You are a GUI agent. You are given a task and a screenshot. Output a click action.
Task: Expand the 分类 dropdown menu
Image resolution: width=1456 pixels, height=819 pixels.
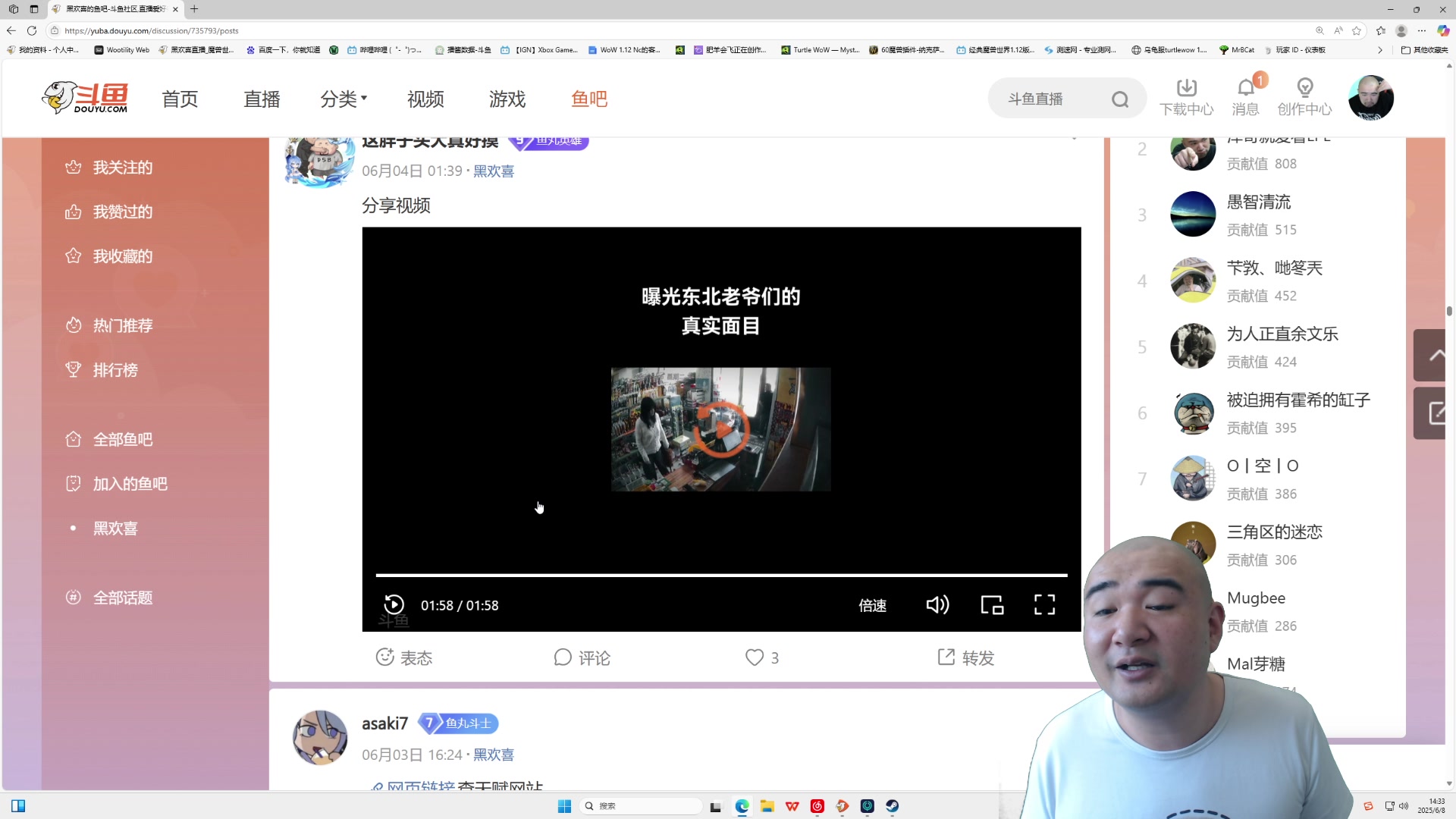(x=344, y=99)
